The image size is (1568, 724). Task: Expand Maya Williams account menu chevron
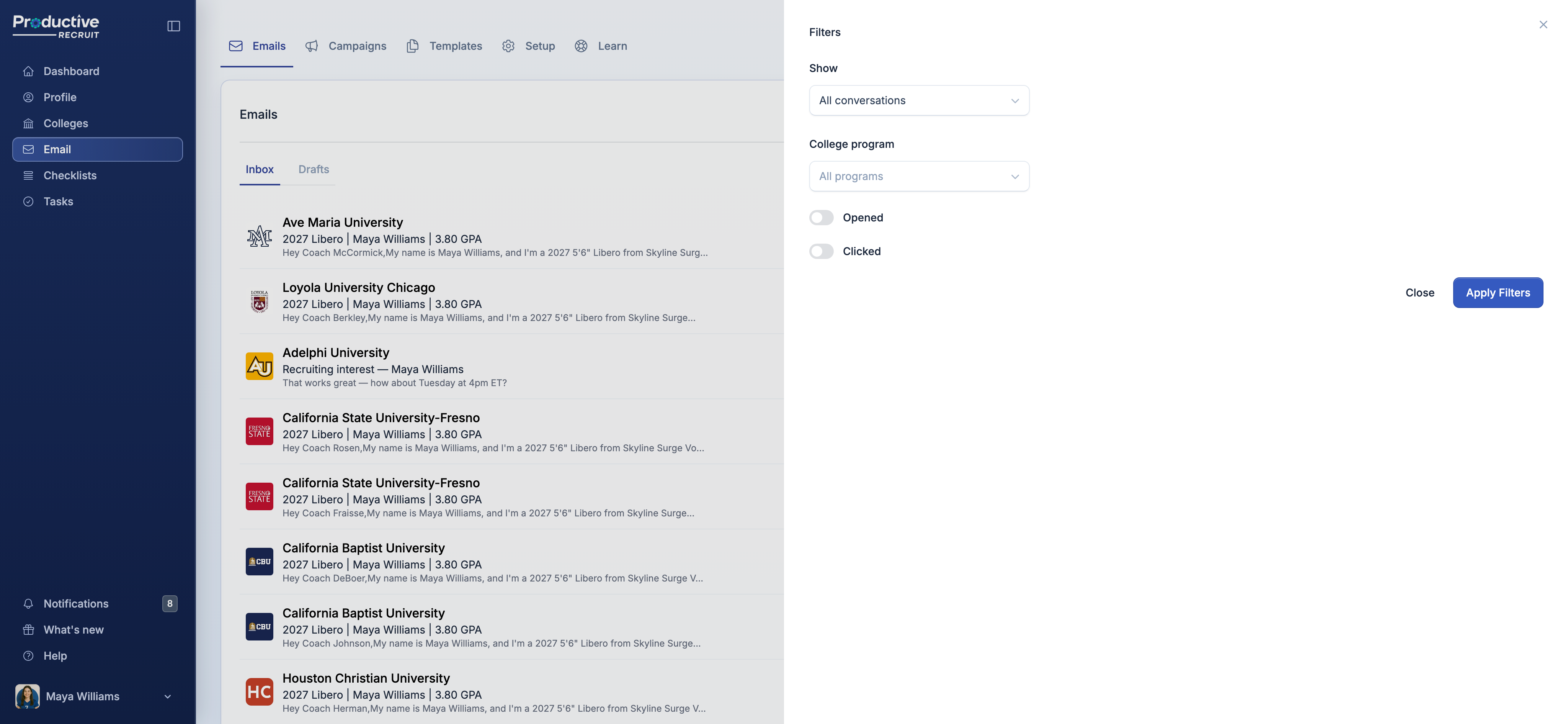pyautogui.click(x=167, y=696)
